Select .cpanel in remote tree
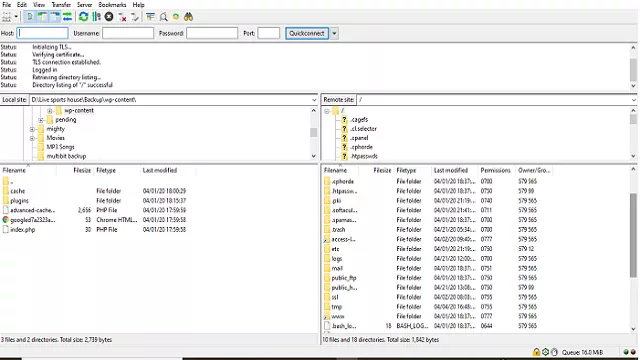The width and height of the screenshot is (640, 360). (359, 138)
